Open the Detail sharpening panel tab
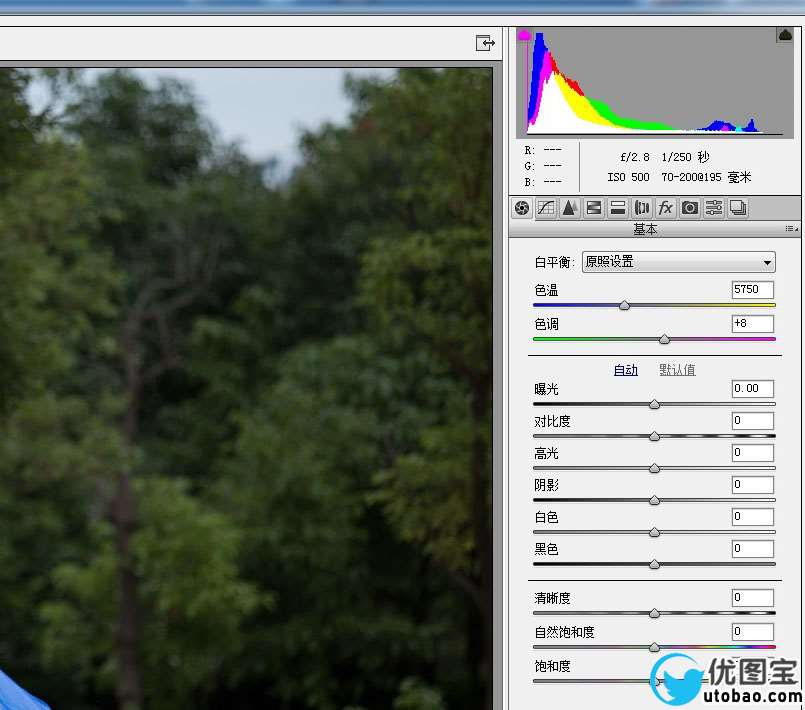 569,208
